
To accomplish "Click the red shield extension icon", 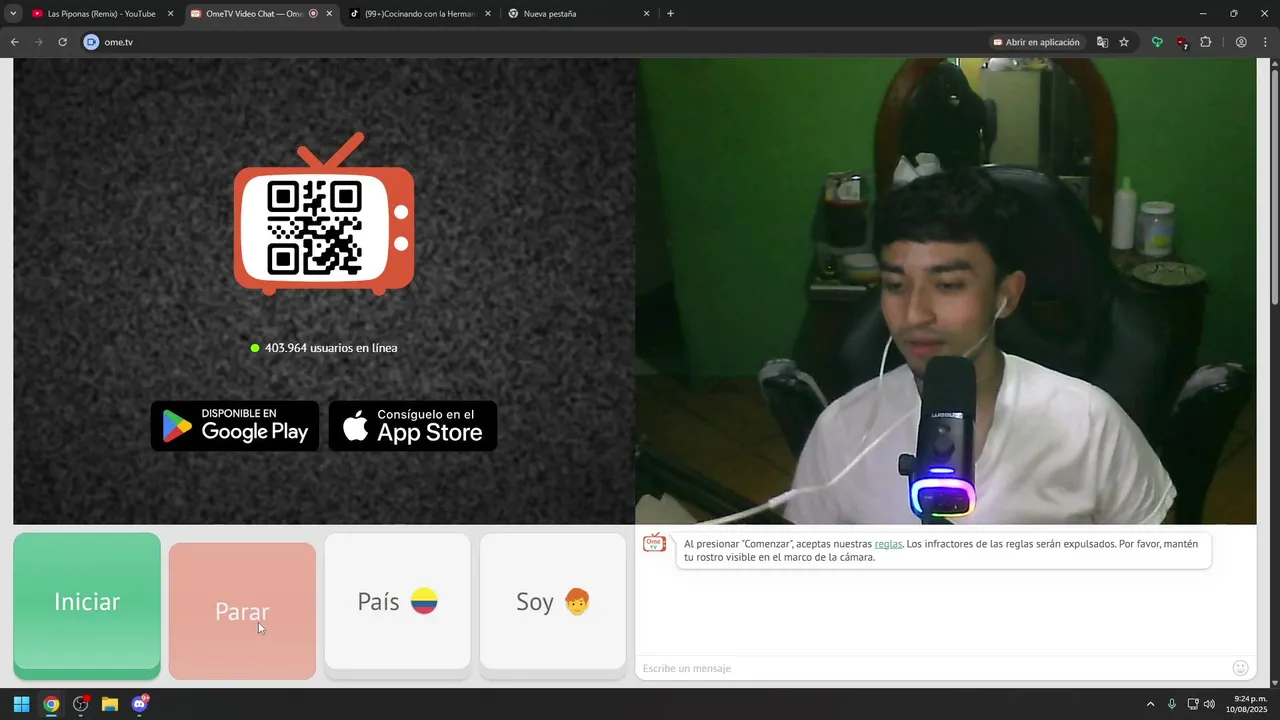I will (x=1181, y=43).
